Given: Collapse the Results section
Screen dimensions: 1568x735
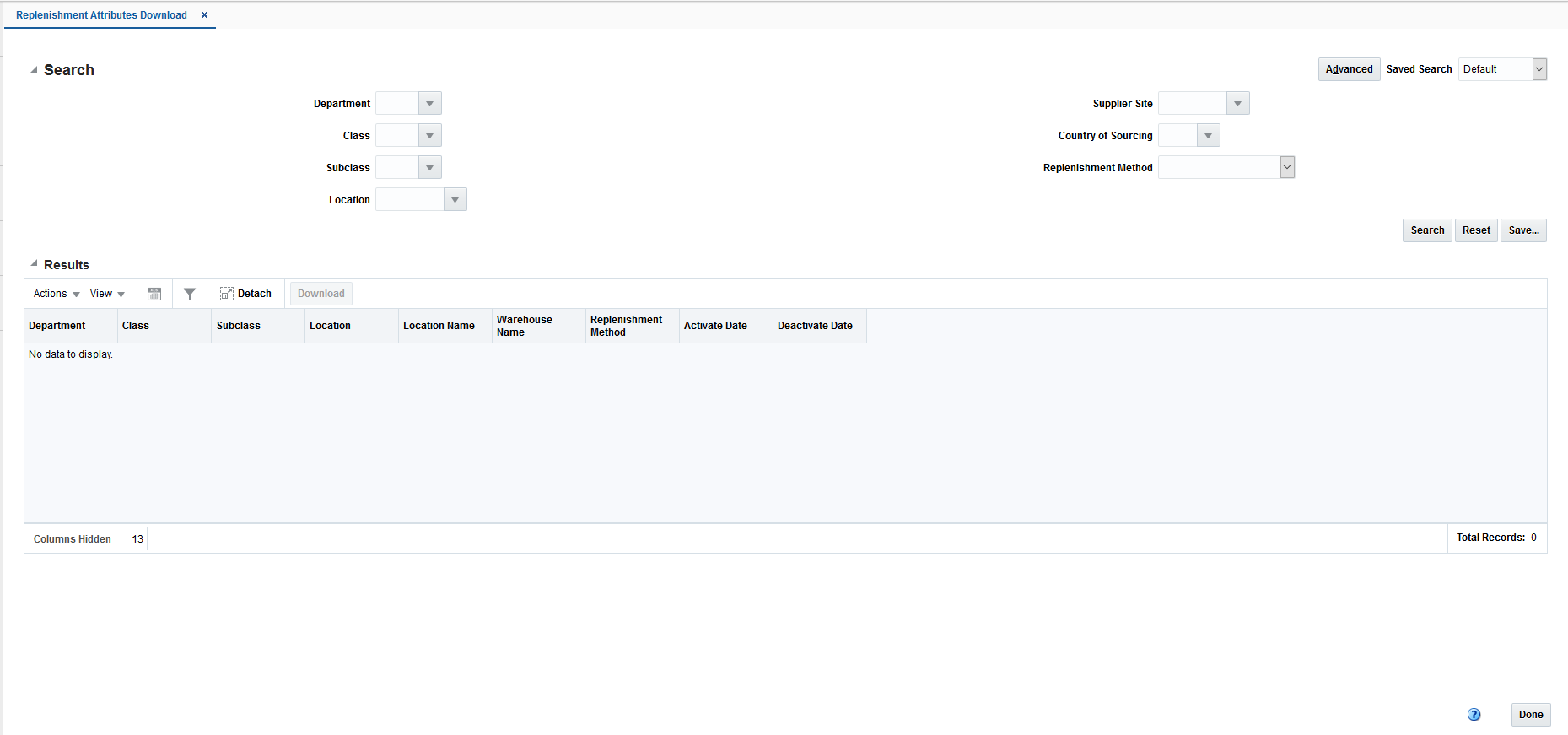Looking at the screenshot, I should pyautogui.click(x=34, y=264).
